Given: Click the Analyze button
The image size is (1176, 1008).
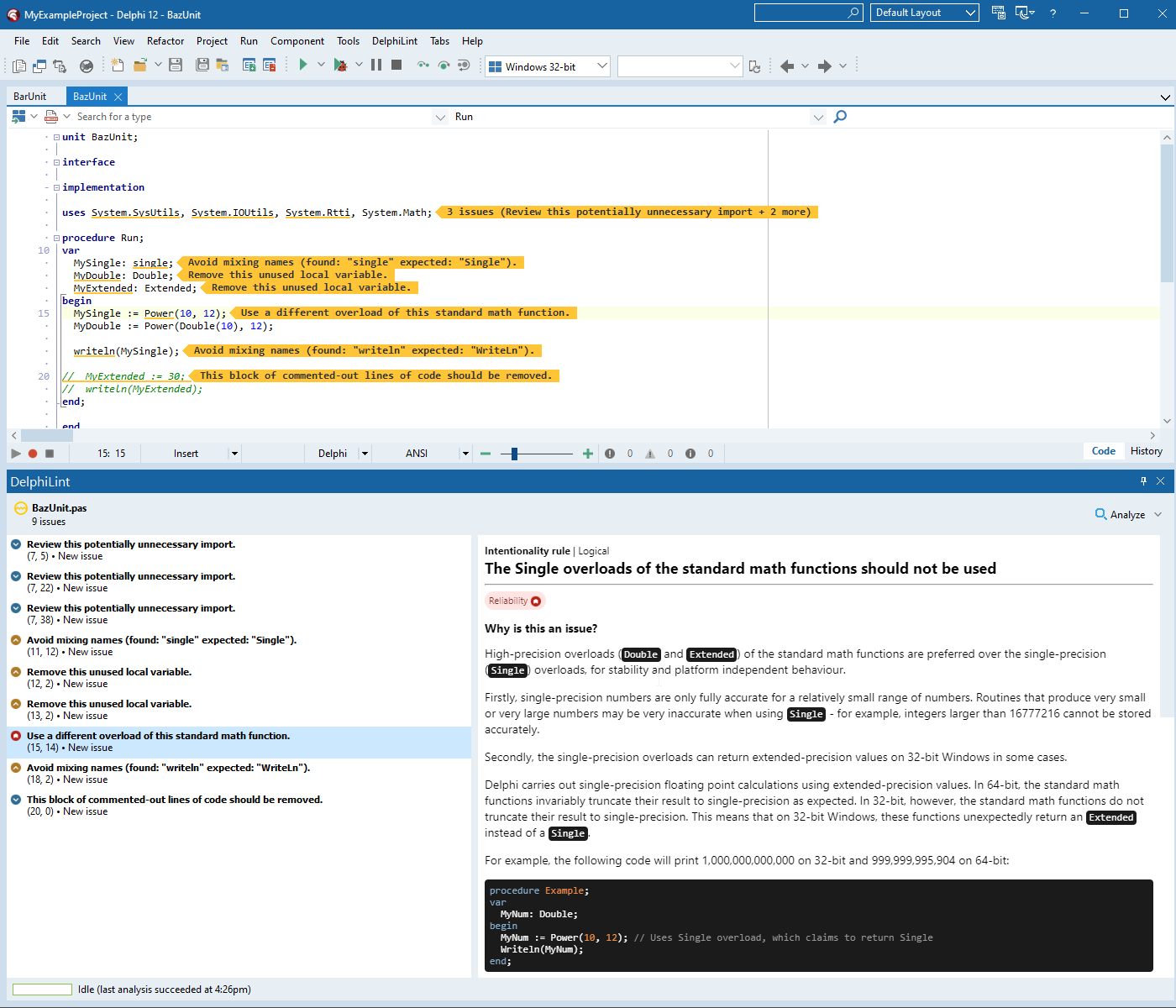Looking at the screenshot, I should (x=1120, y=515).
